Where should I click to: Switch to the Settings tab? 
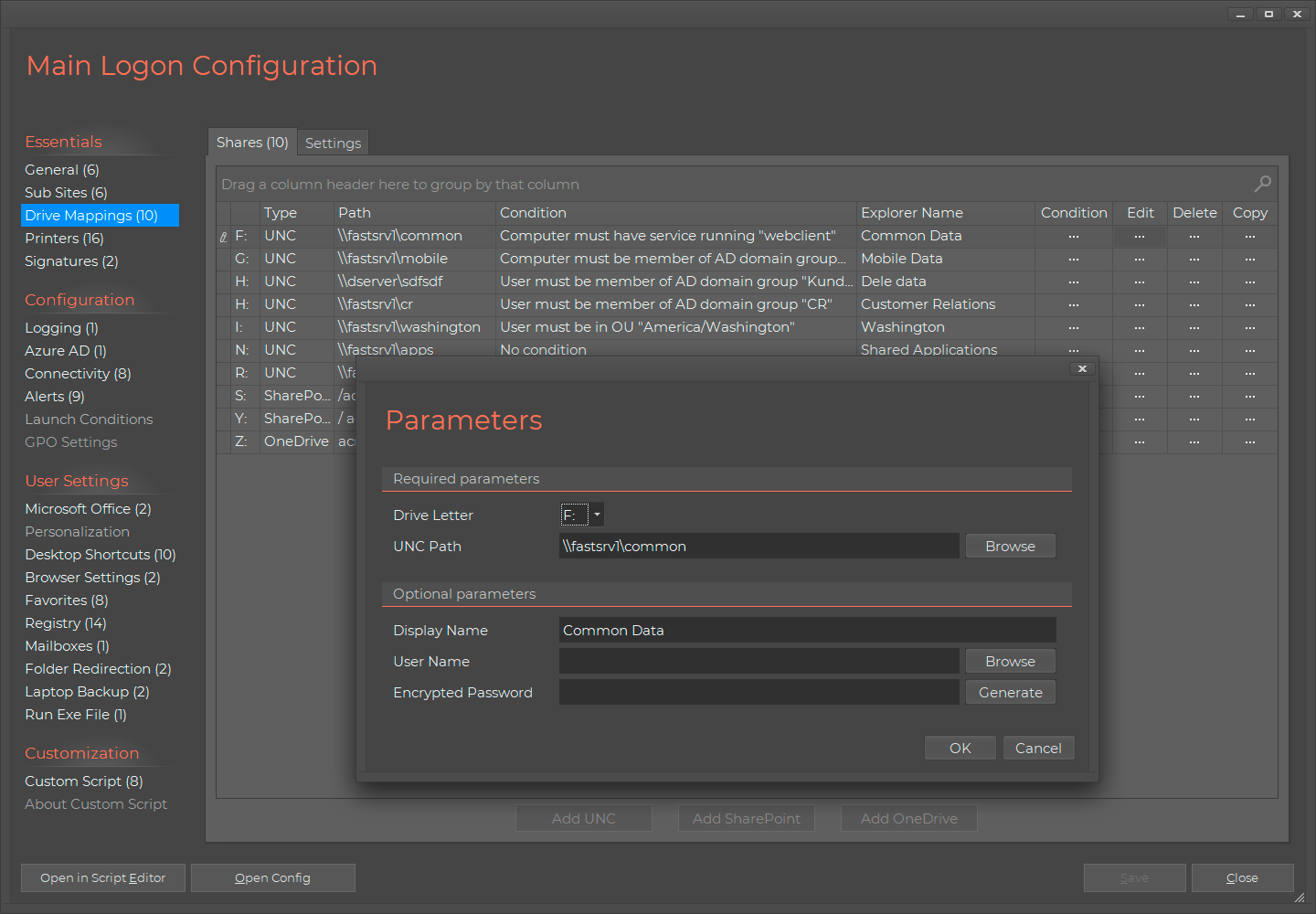pyautogui.click(x=333, y=143)
